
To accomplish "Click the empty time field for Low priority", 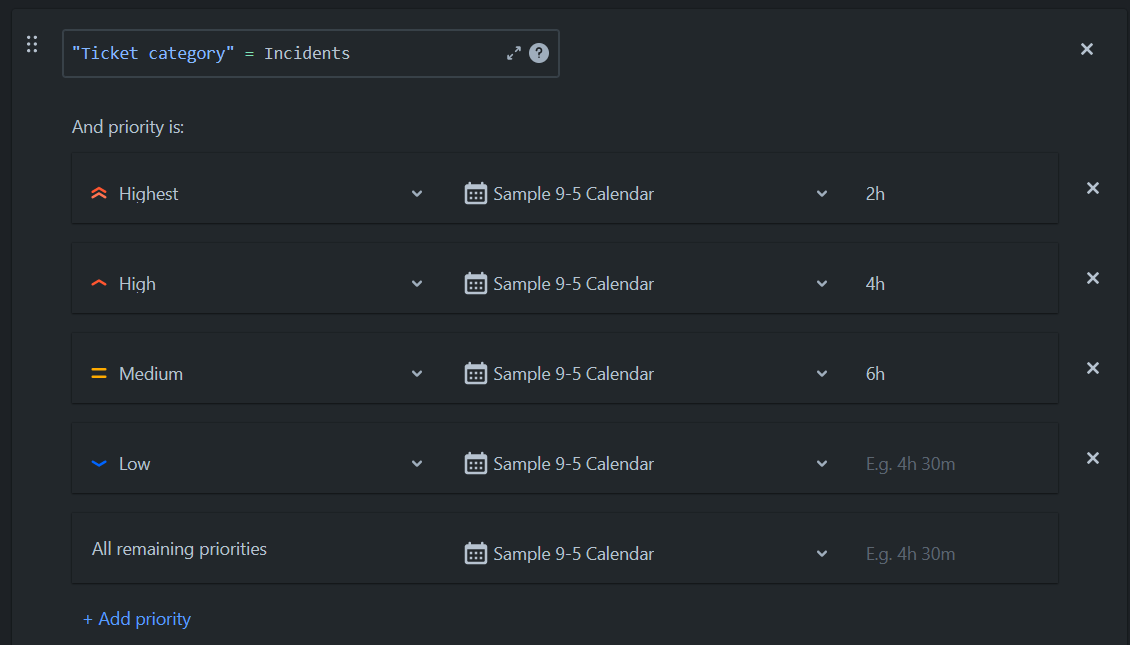I will point(950,464).
